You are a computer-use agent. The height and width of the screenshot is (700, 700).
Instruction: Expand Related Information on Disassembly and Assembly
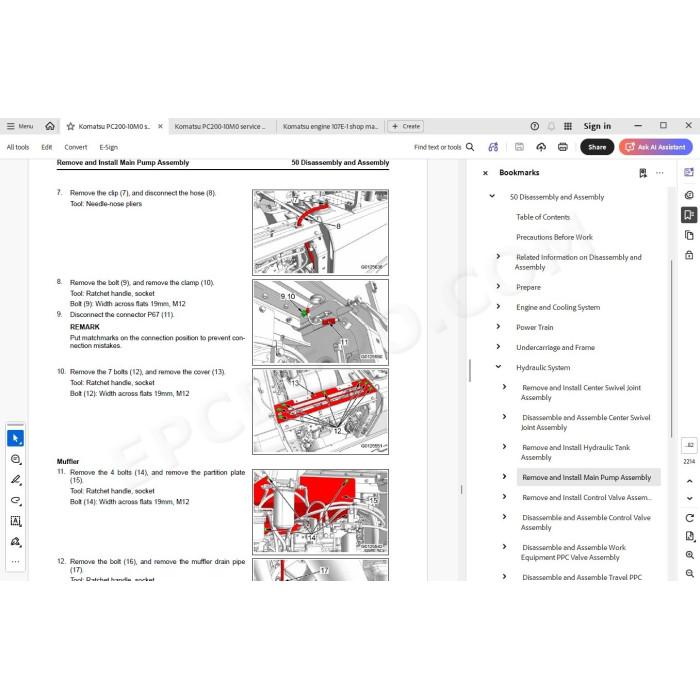point(498,256)
